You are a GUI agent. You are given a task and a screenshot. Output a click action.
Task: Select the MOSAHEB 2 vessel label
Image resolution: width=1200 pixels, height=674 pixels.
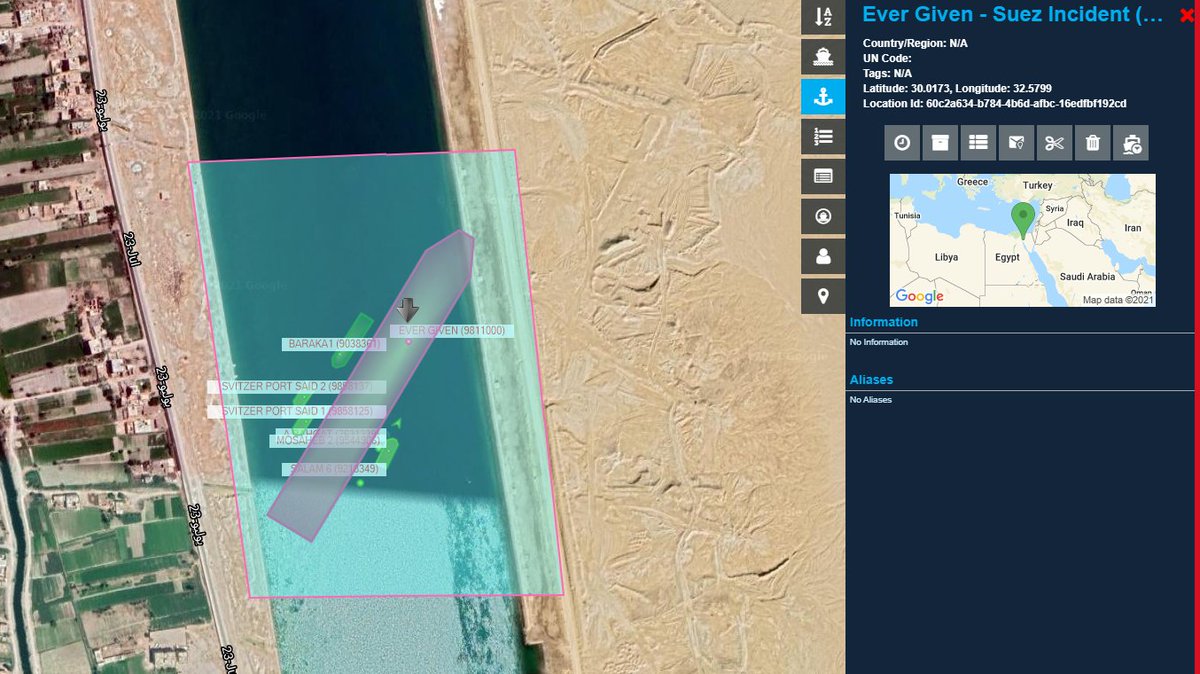(x=326, y=441)
